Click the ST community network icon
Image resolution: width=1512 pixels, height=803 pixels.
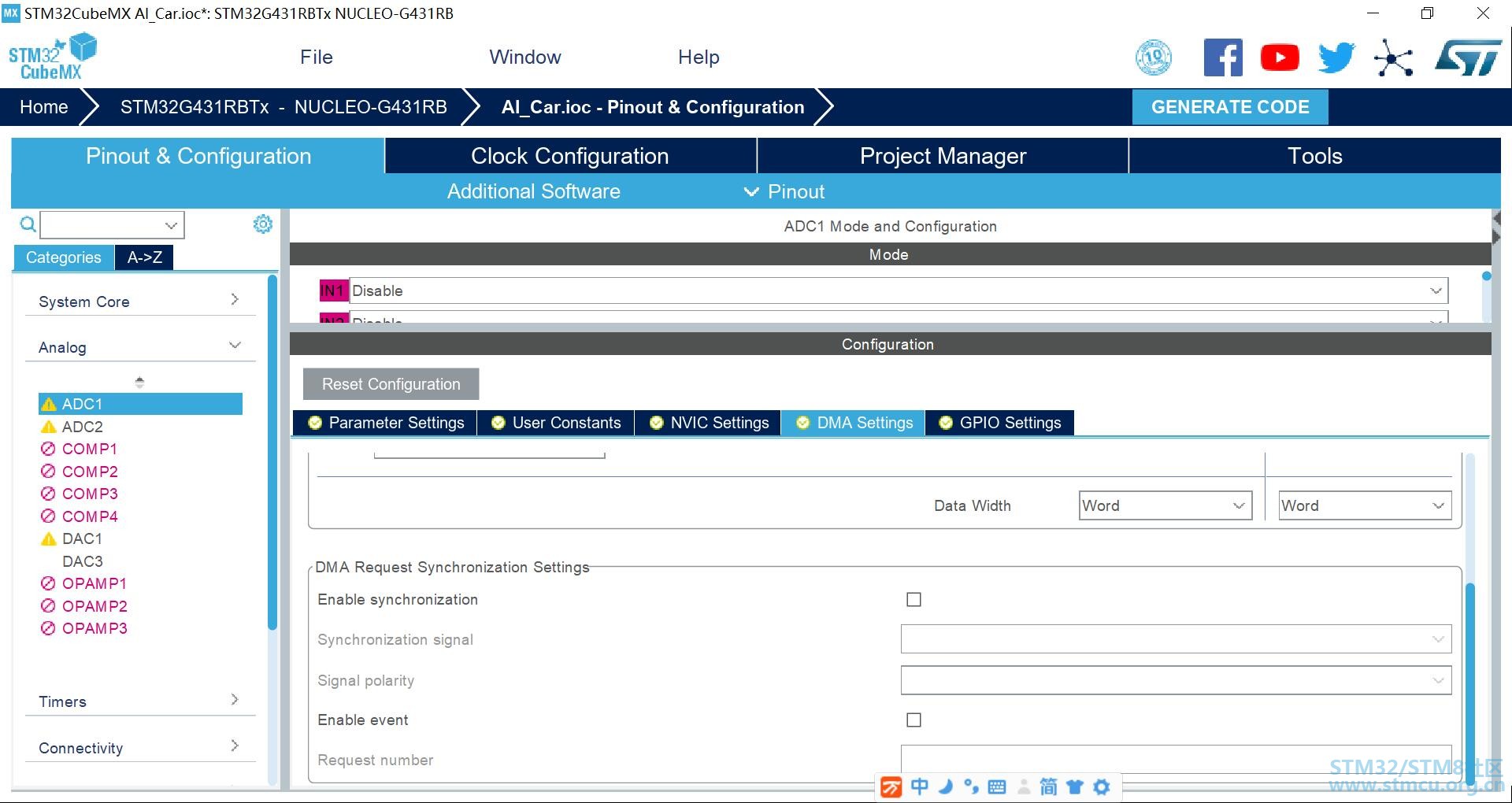1393,57
